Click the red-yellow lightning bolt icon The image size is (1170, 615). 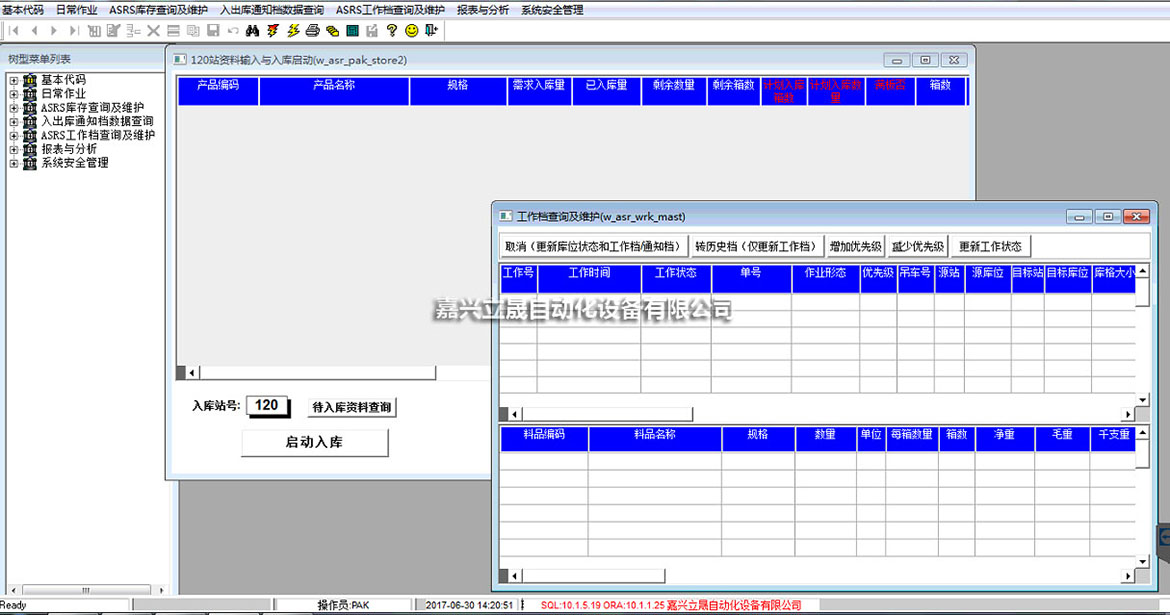(x=273, y=31)
